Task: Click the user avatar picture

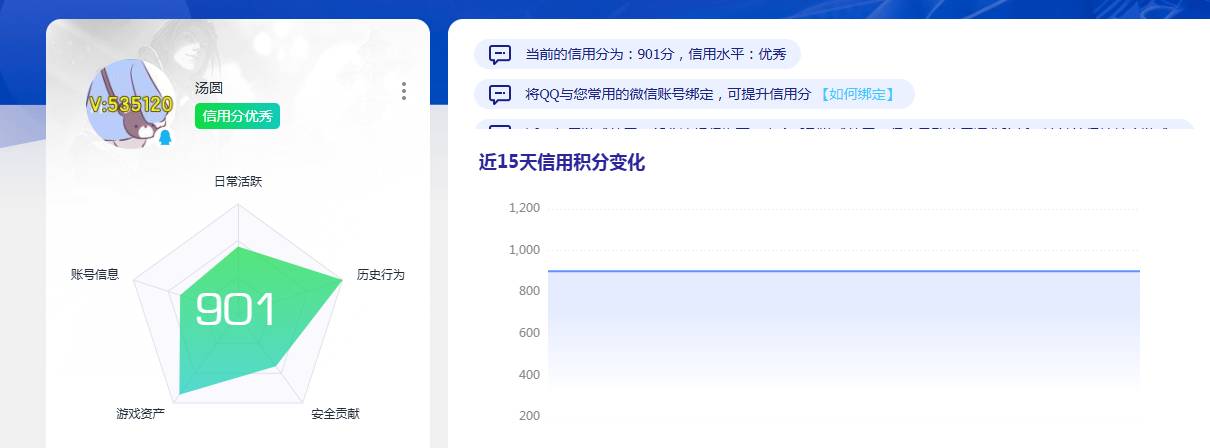Action: pos(130,103)
